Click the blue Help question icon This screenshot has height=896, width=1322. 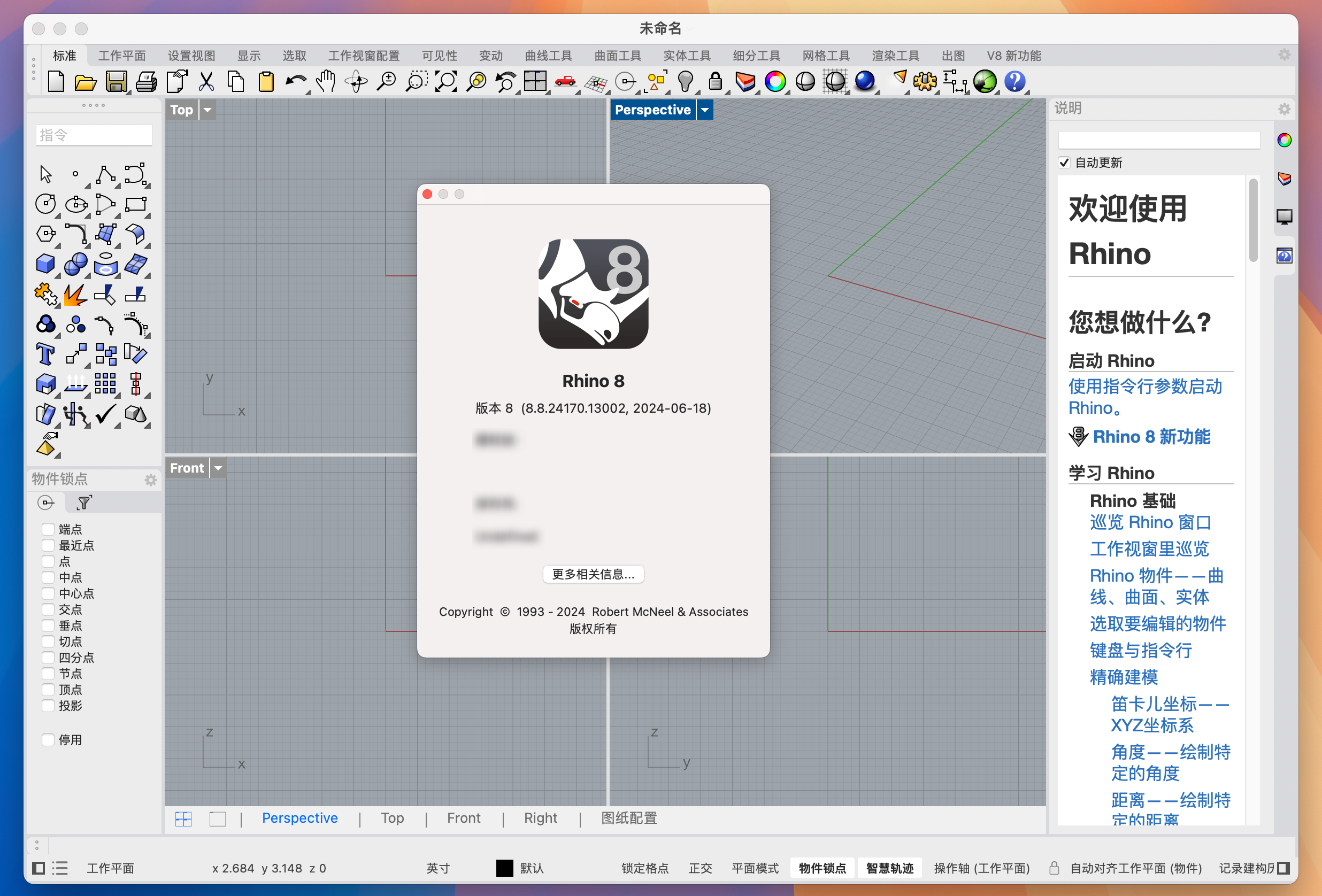(1015, 82)
